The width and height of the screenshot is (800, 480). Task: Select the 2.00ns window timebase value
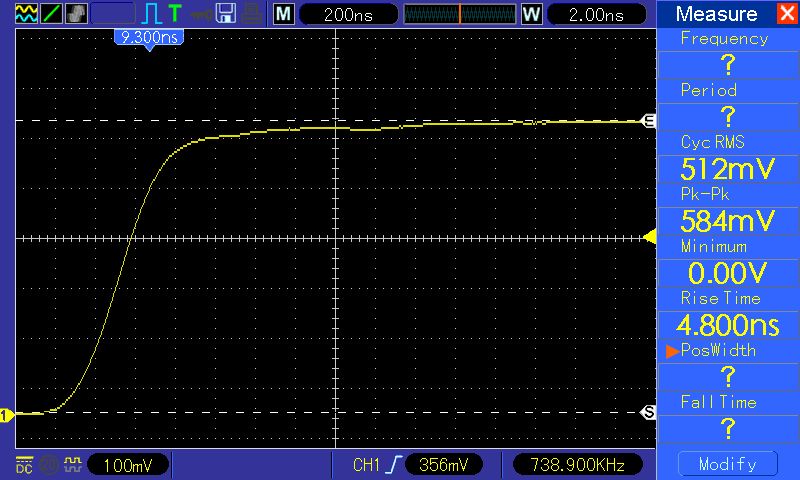(596, 15)
